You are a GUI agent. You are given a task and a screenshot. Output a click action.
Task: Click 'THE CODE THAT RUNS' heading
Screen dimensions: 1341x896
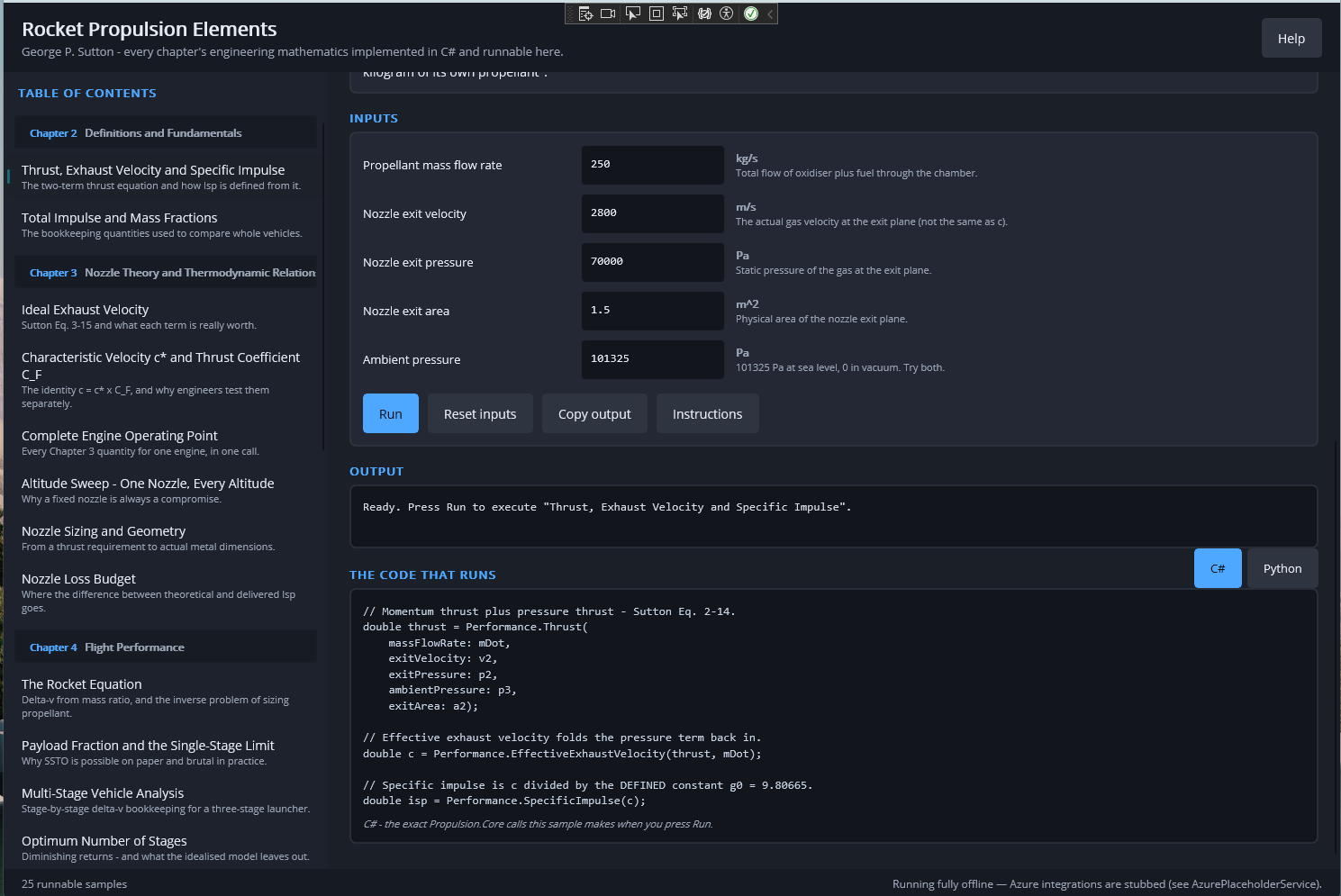pos(422,575)
